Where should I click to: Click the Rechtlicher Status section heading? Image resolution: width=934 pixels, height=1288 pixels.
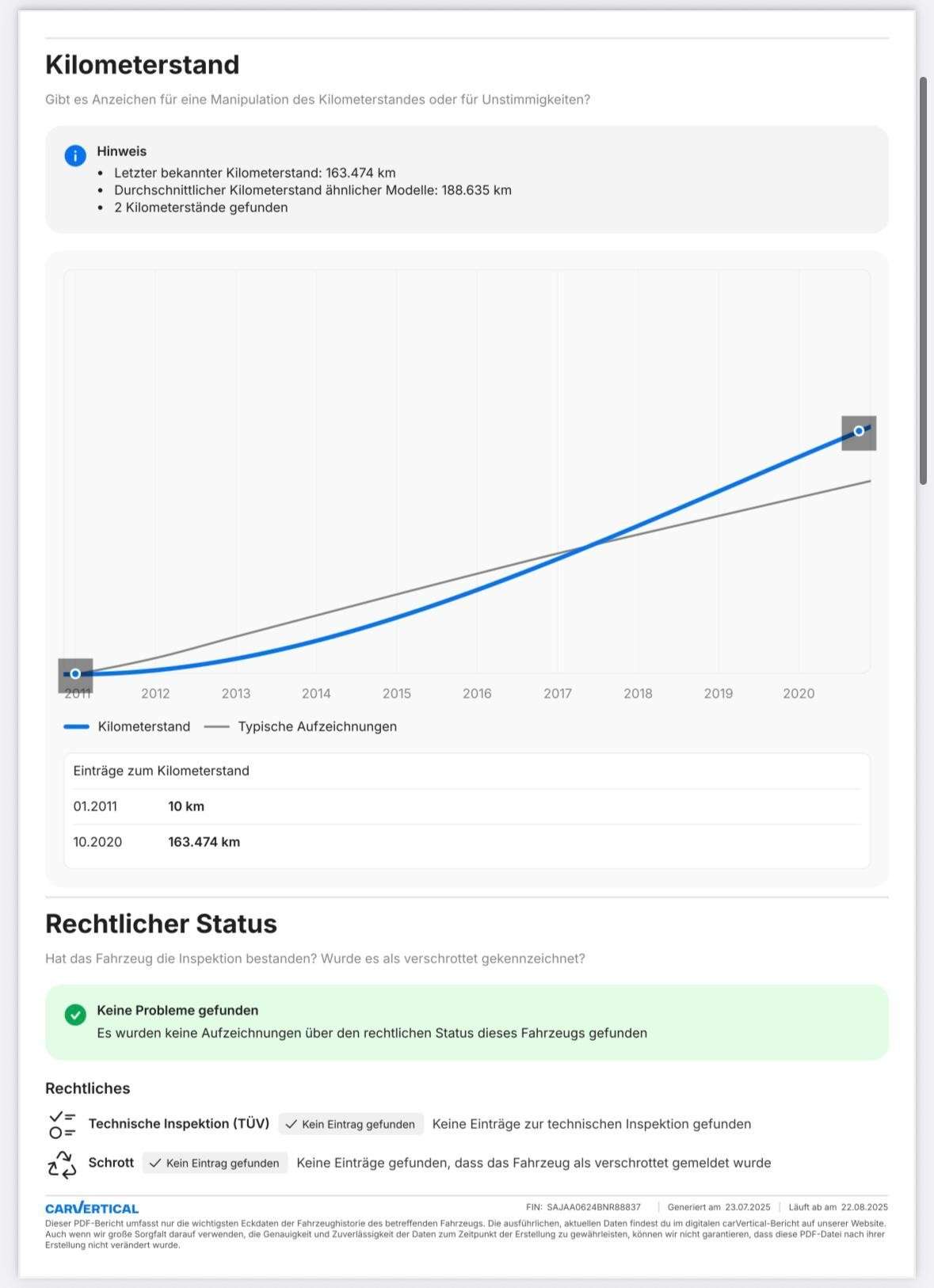pyautogui.click(x=161, y=924)
